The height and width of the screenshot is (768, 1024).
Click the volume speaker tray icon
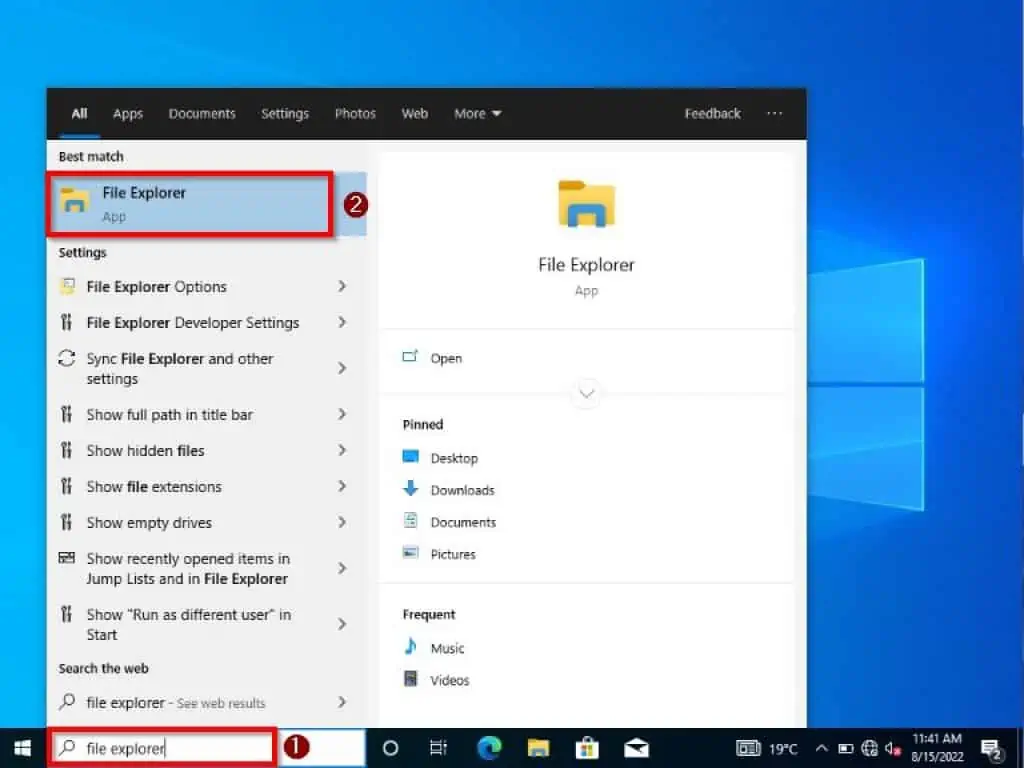[x=893, y=748]
